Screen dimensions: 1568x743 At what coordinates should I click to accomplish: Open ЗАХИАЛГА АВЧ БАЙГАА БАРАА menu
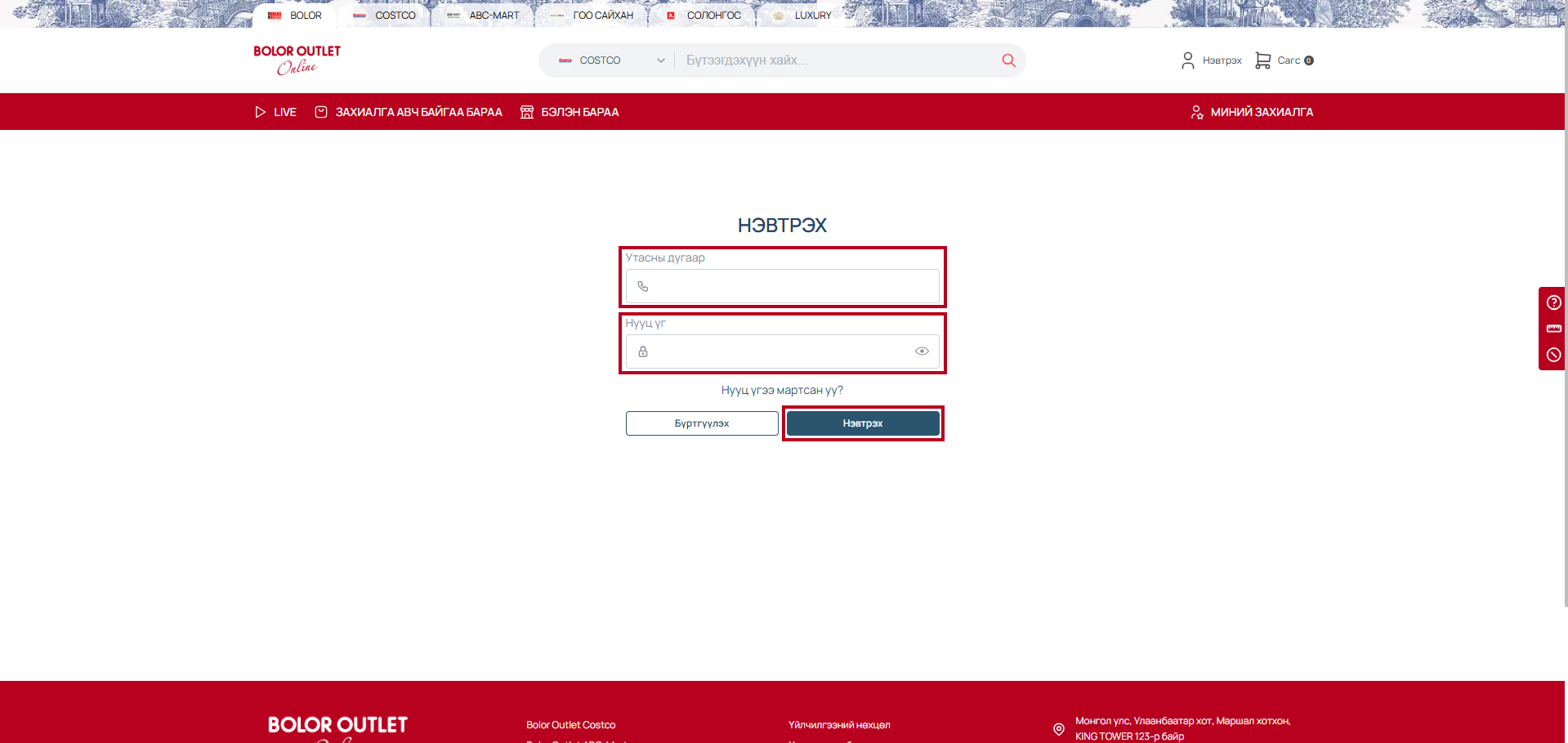[x=409, y=112]
